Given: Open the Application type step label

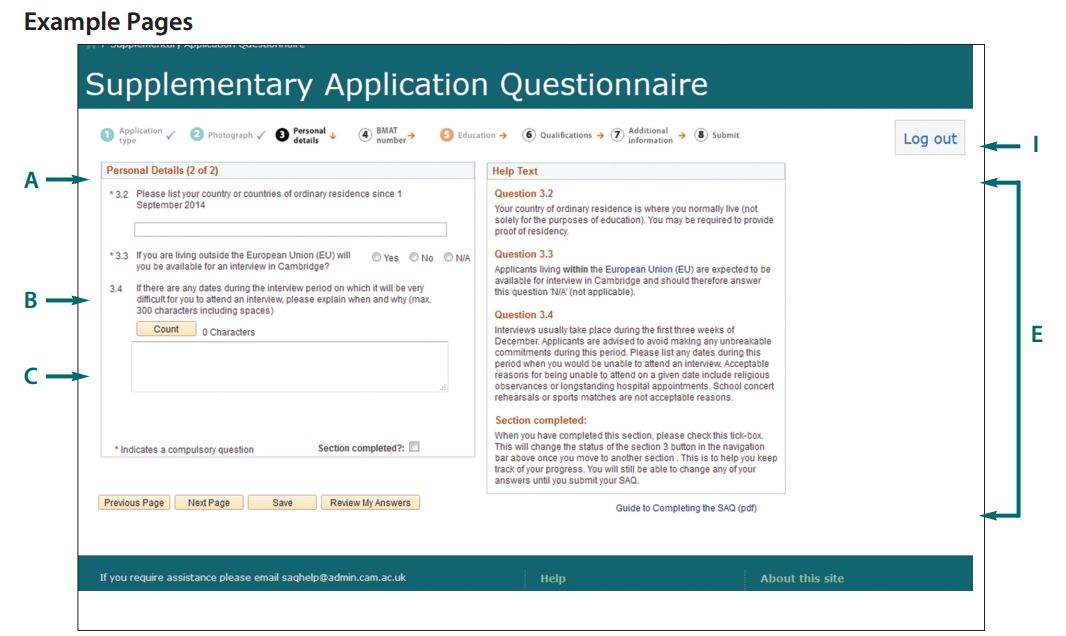Looking at the screenshot, I should tap(141, 135).
